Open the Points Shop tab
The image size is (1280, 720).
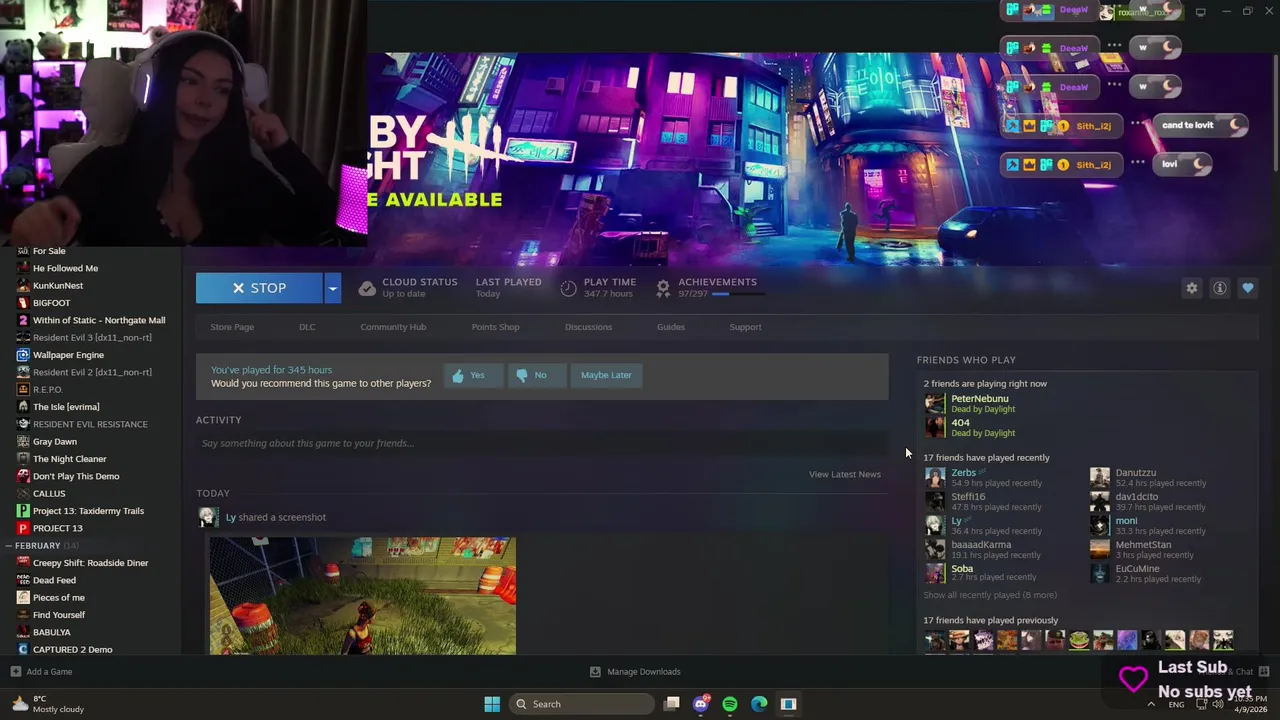tap(495, 327)
